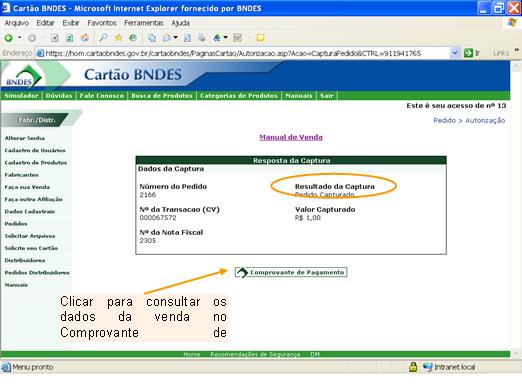
Task: Click Sair to log out
Action: [x=327, y=96]
